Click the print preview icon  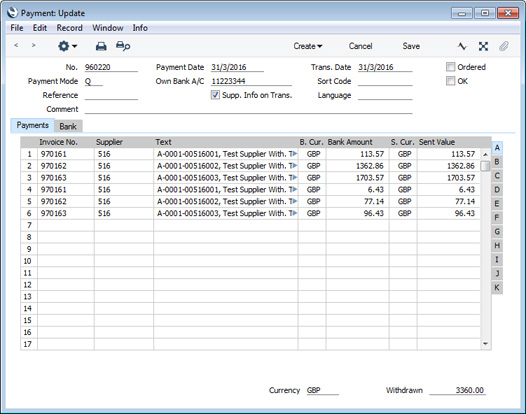123,46
